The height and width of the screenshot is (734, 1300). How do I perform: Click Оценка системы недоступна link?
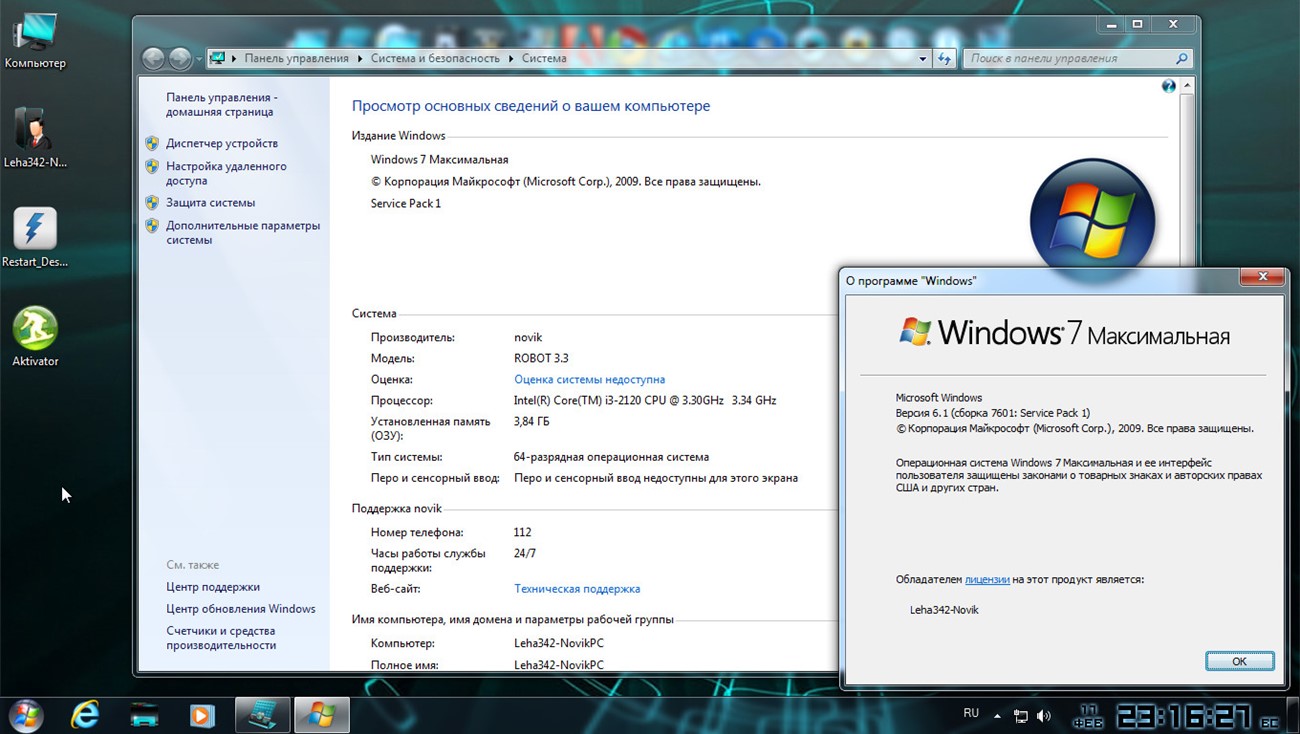pyautogui.click(x=589, y=380)
